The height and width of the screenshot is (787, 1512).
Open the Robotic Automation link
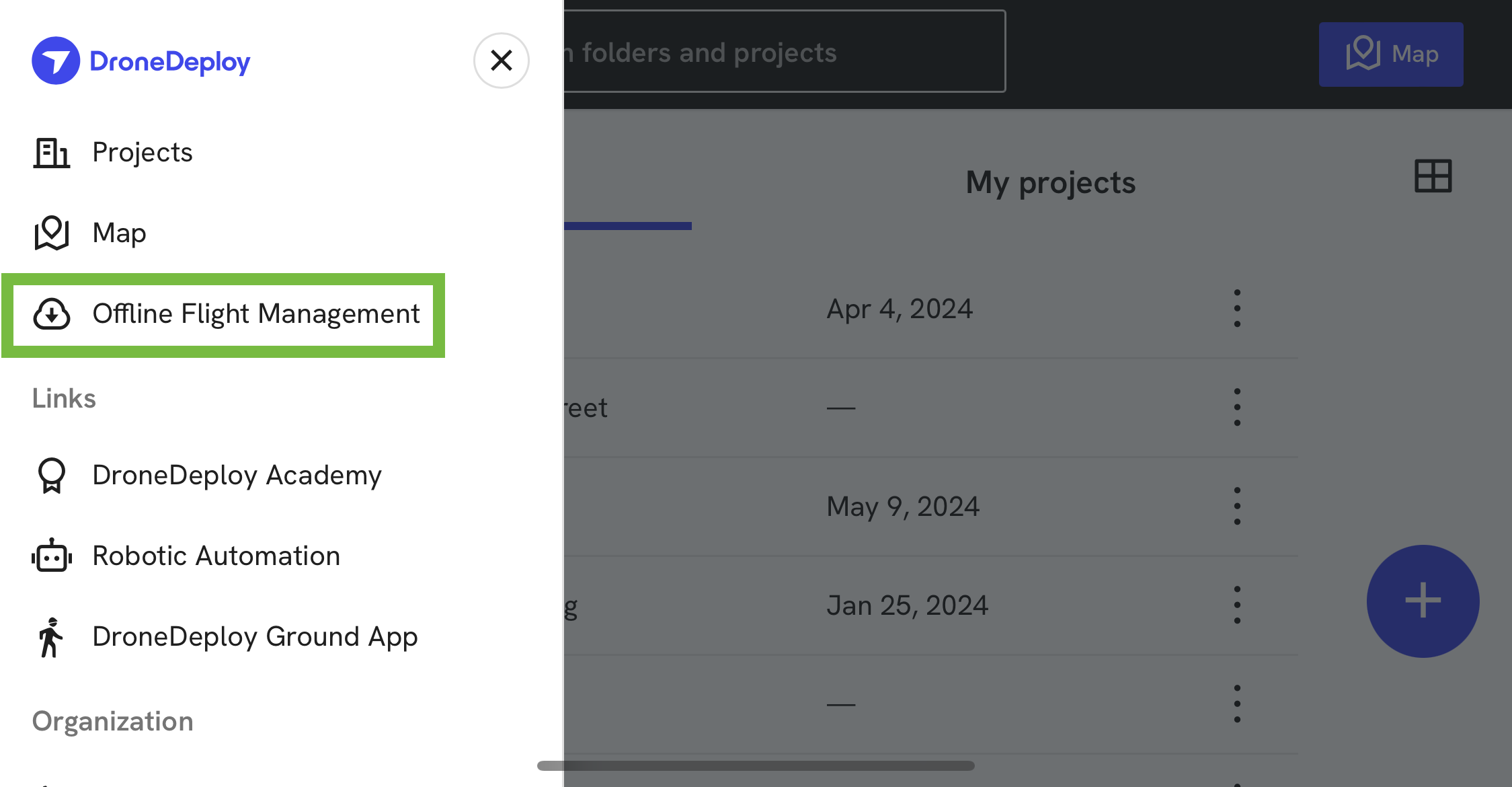pos(216,556)
